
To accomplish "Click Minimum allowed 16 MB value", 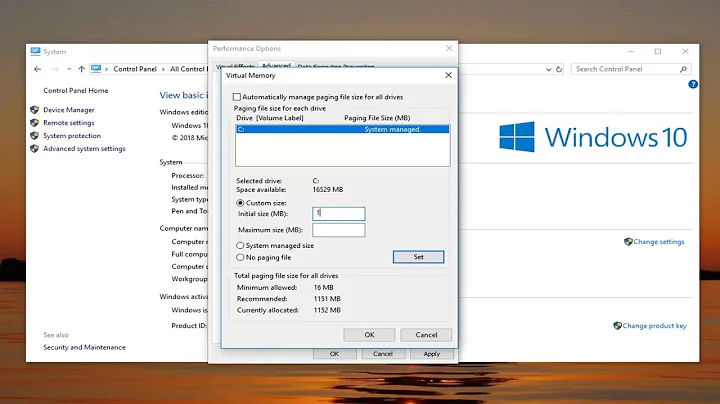I will click(x=324, y=287).
